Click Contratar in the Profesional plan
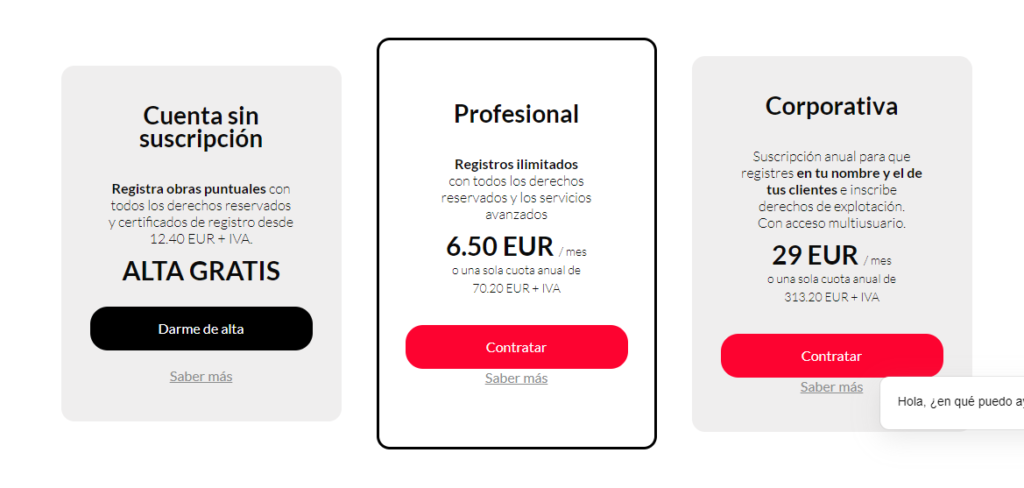Image resolution: width=1024 pixels, height=488 pixels. [517, 347]
